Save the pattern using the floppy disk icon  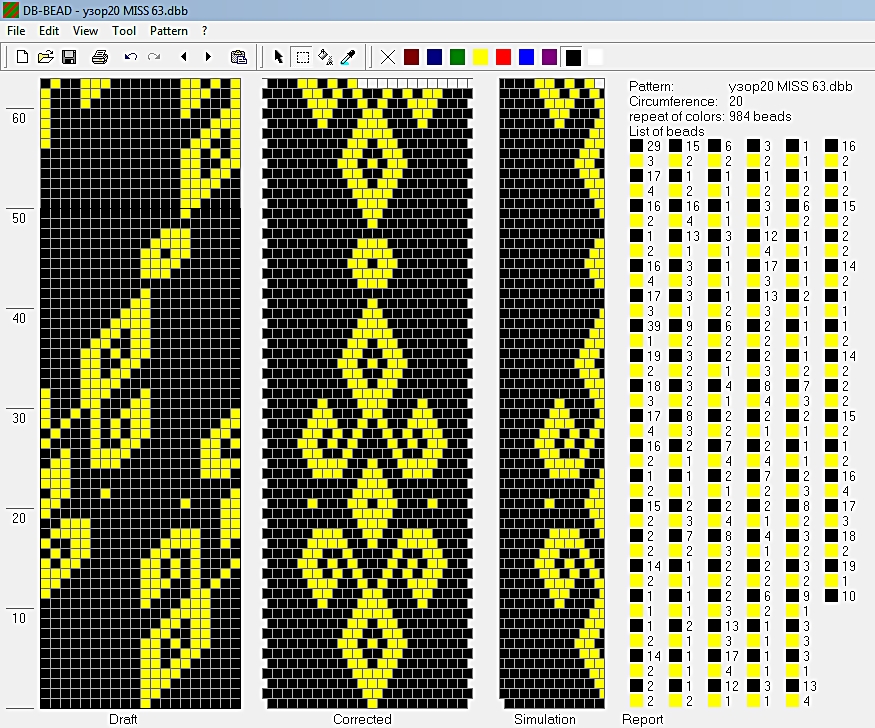pos(69,57)
